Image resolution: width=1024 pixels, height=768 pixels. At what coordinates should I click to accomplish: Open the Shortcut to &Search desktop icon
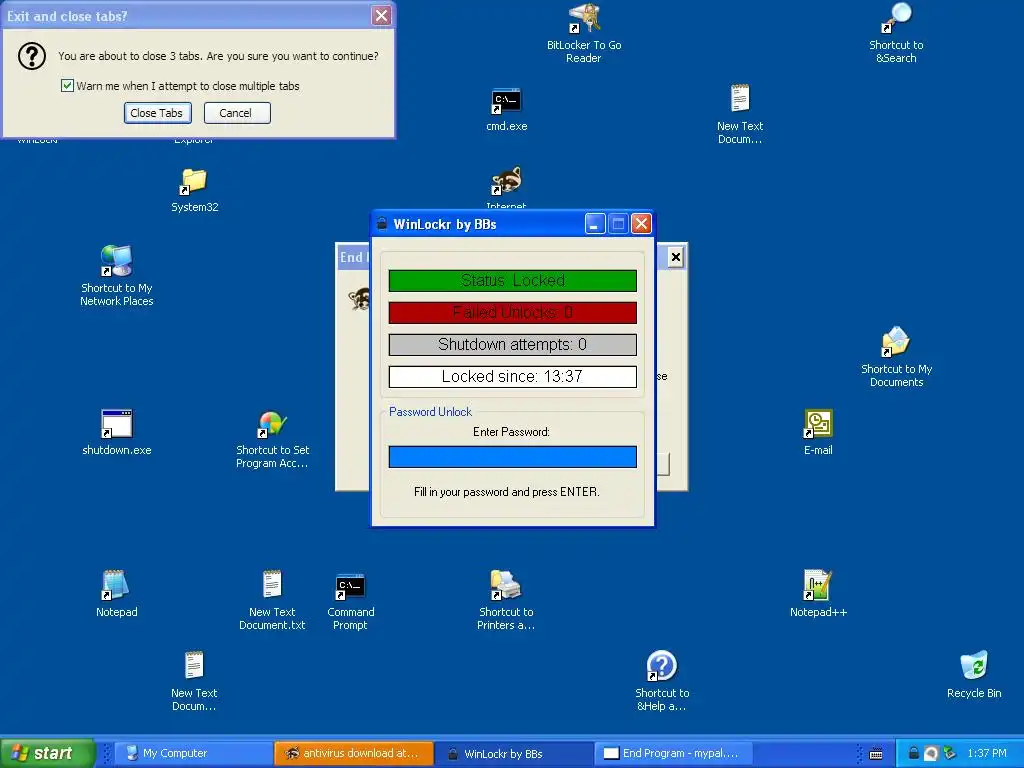coord(896,18)
